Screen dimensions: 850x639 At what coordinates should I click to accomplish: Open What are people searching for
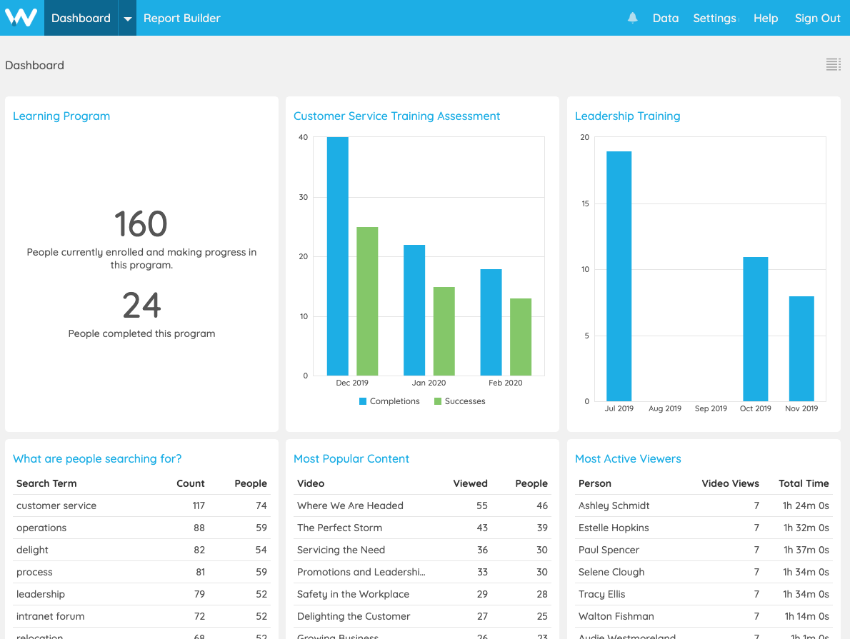[97, 459]
